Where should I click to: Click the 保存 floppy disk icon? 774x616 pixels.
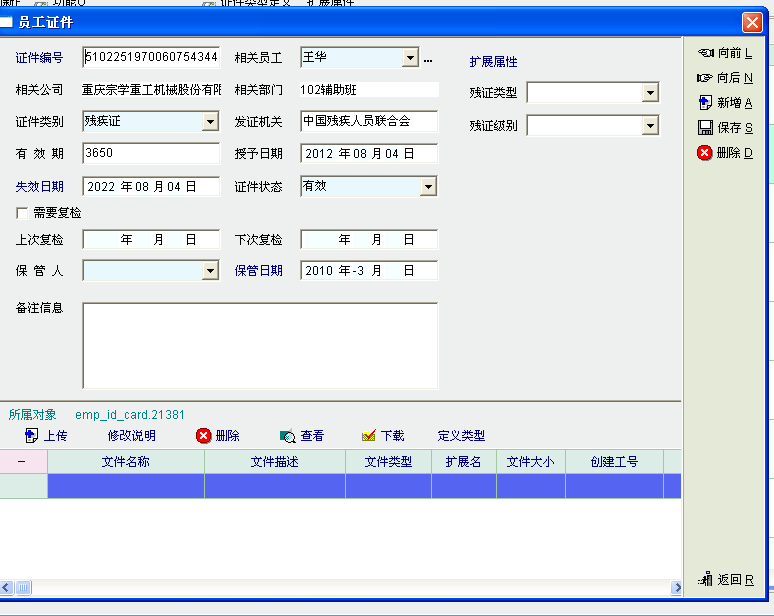(x=705, y=128)
